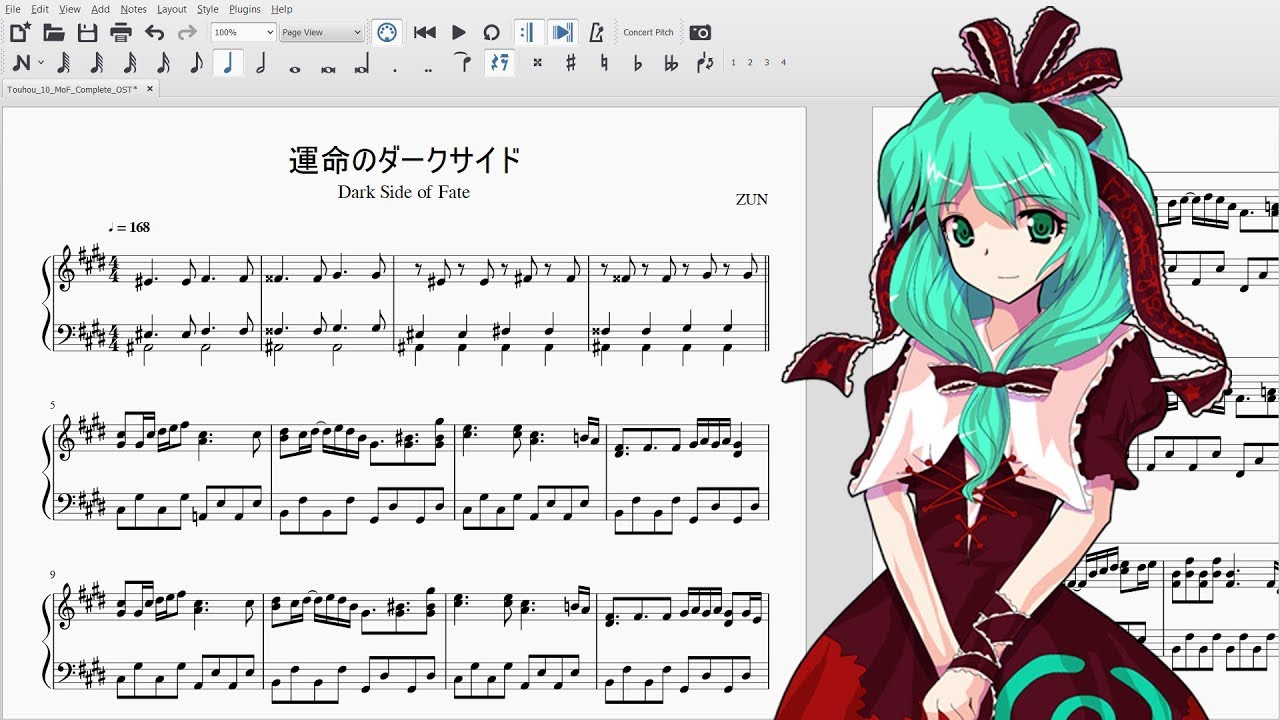Image resolution: width=1280 pixels, height=720 pixels.
Task: Open the Notes menu
Action: point(133,9)
